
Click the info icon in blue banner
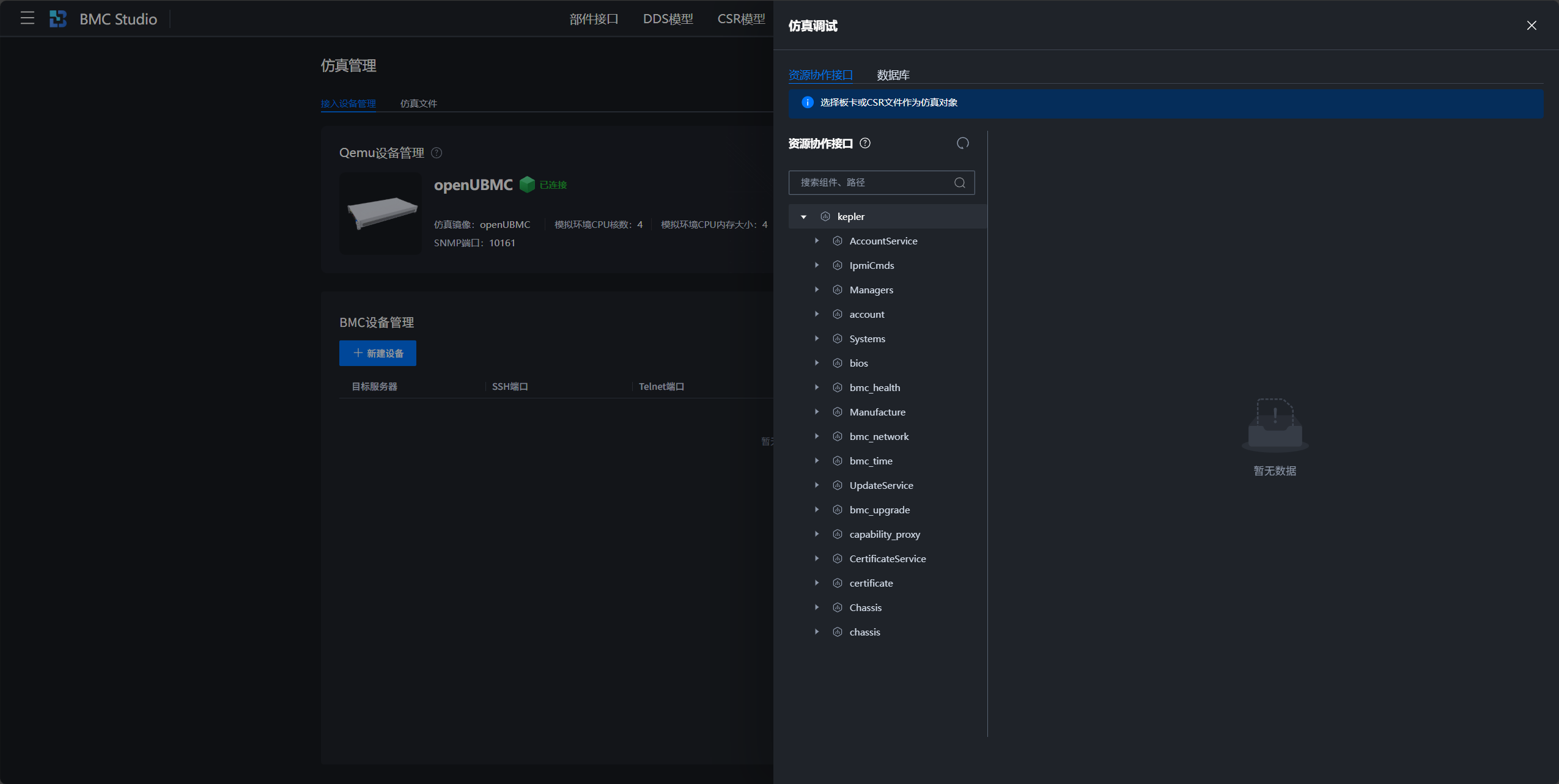pyautogui.click(x=807, y=103)
